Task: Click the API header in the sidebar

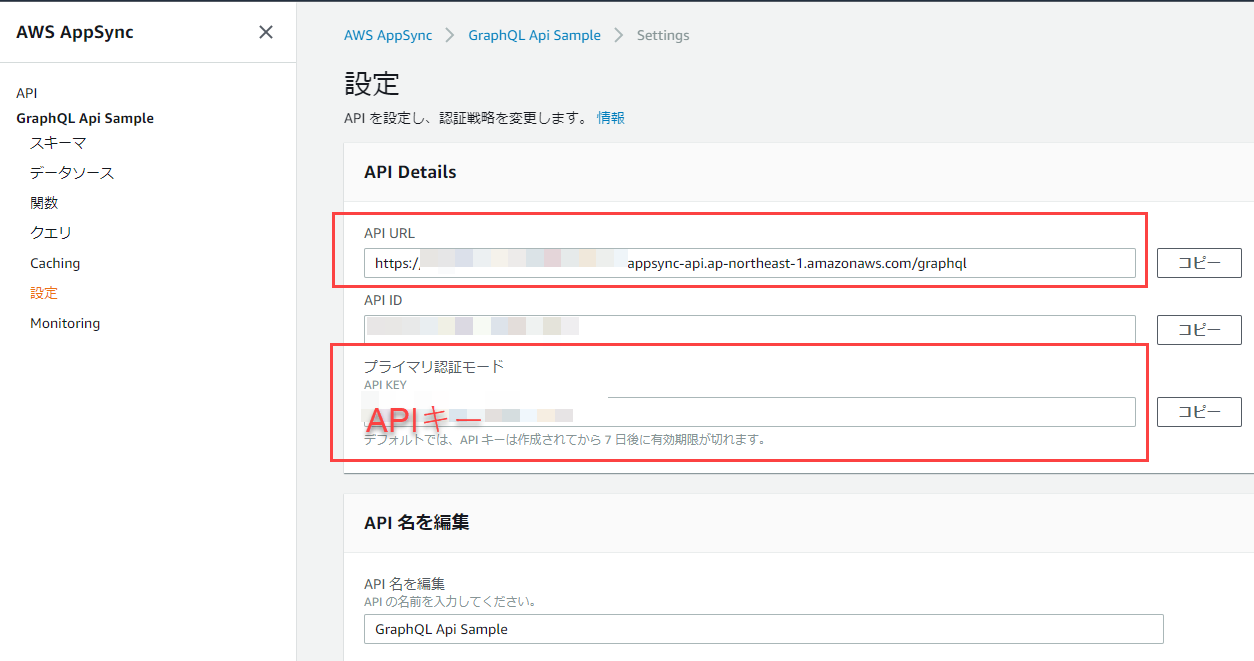Action: pyautogui.click(x=26, y=92)
